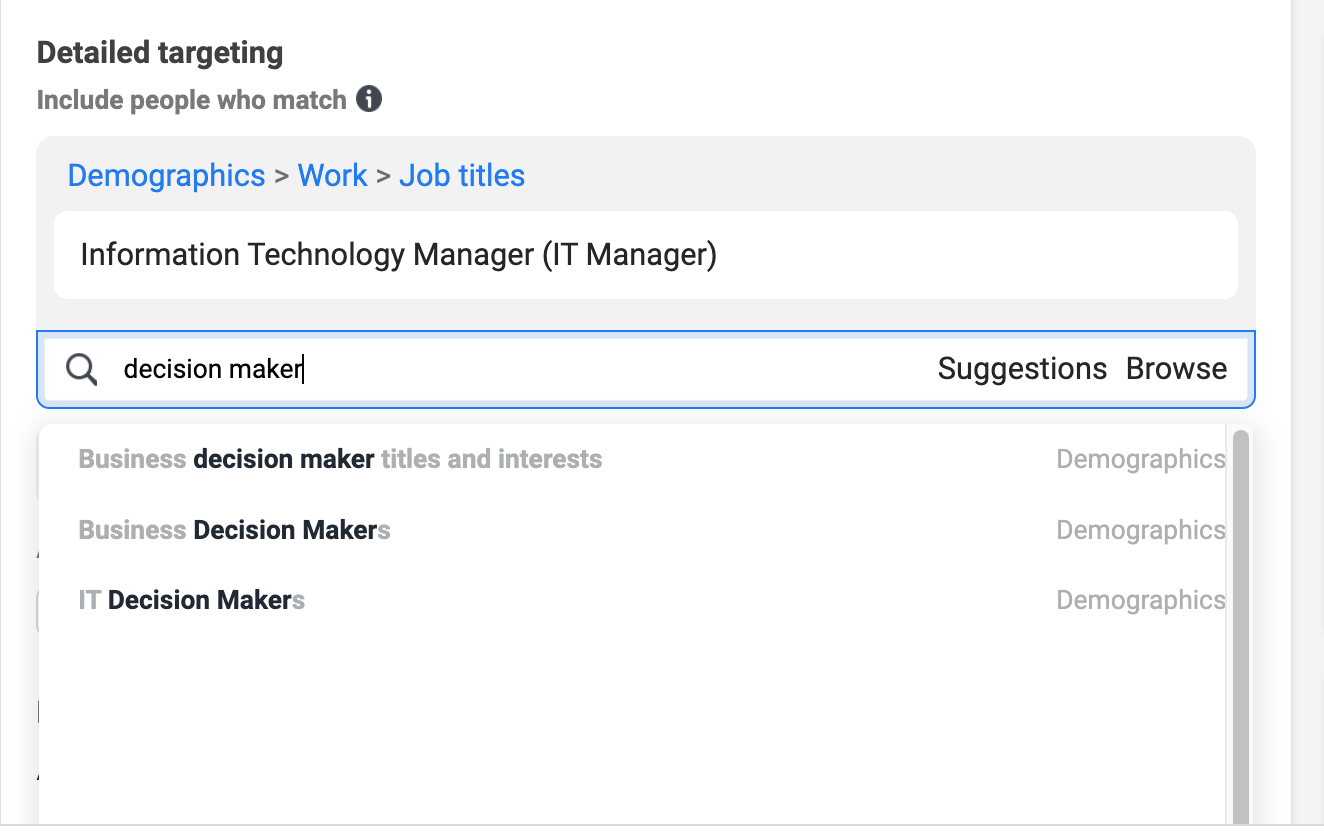Go to the Work breadcrumb level
This screenshot has width=1324, height=838.
(332, 176)
